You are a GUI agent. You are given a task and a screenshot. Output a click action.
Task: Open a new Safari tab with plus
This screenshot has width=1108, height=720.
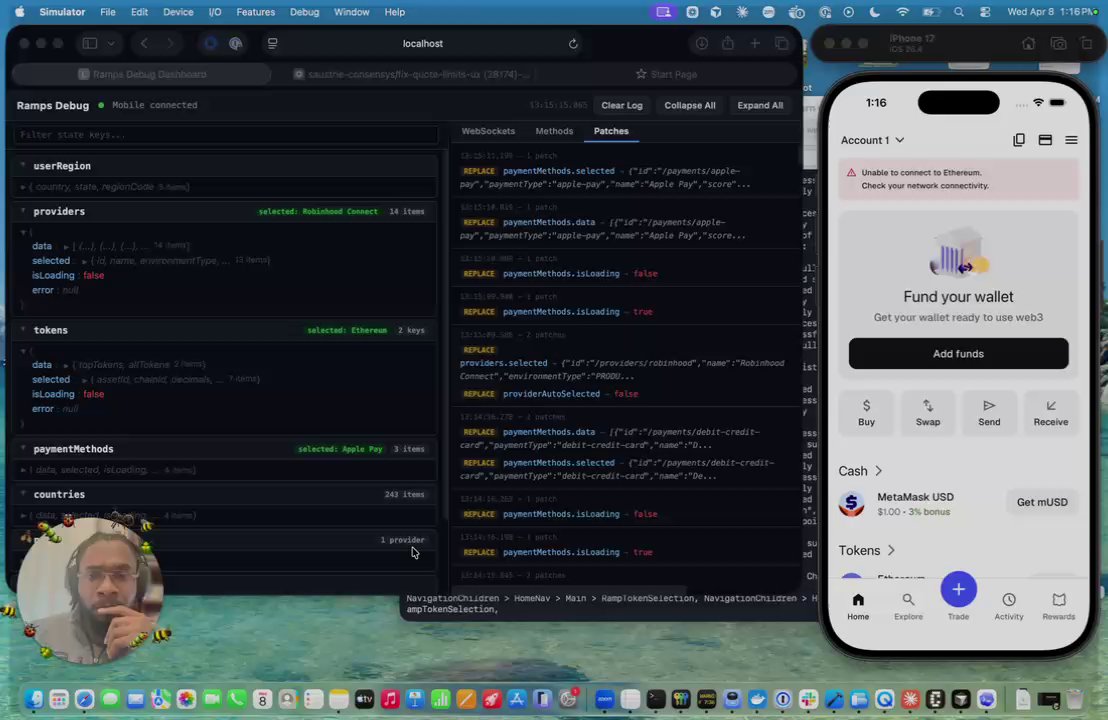tap(755, 44)
